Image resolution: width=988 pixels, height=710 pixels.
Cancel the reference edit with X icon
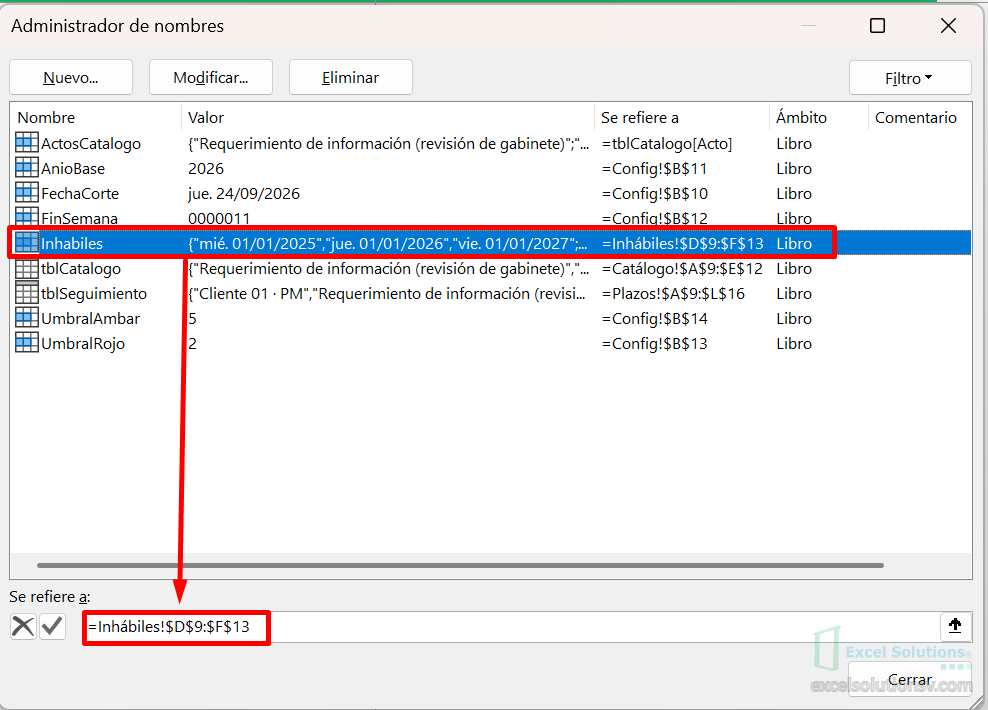pyautogui.click(x=23, y=626)
